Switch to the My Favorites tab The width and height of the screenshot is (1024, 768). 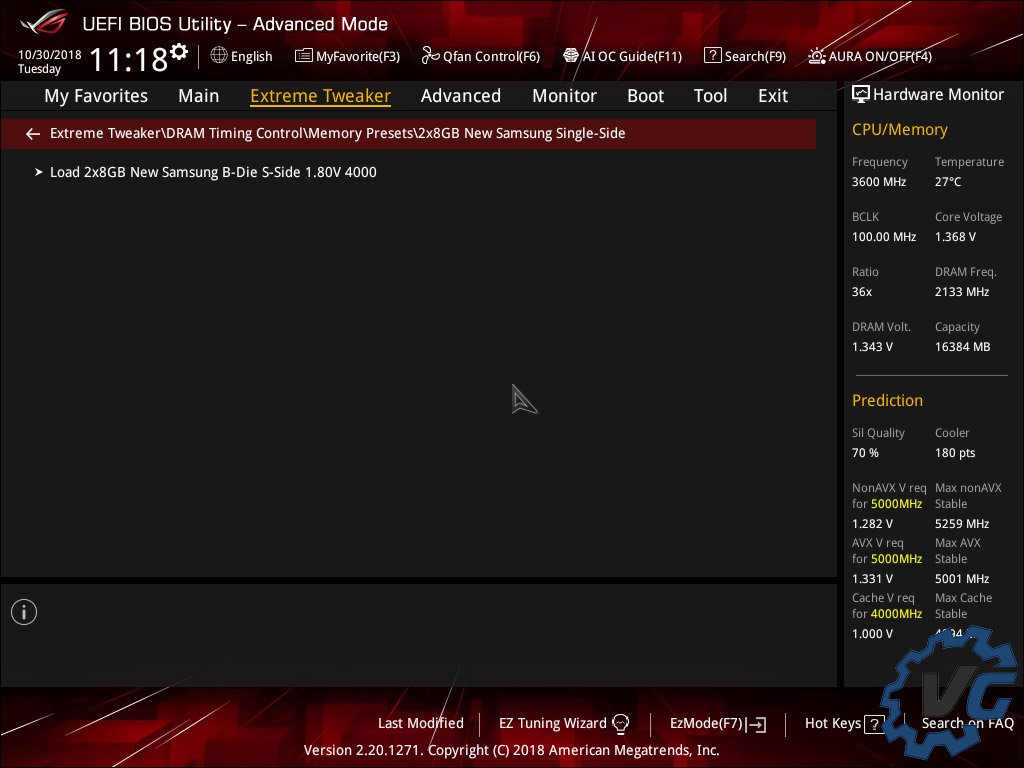click(96, 96)
